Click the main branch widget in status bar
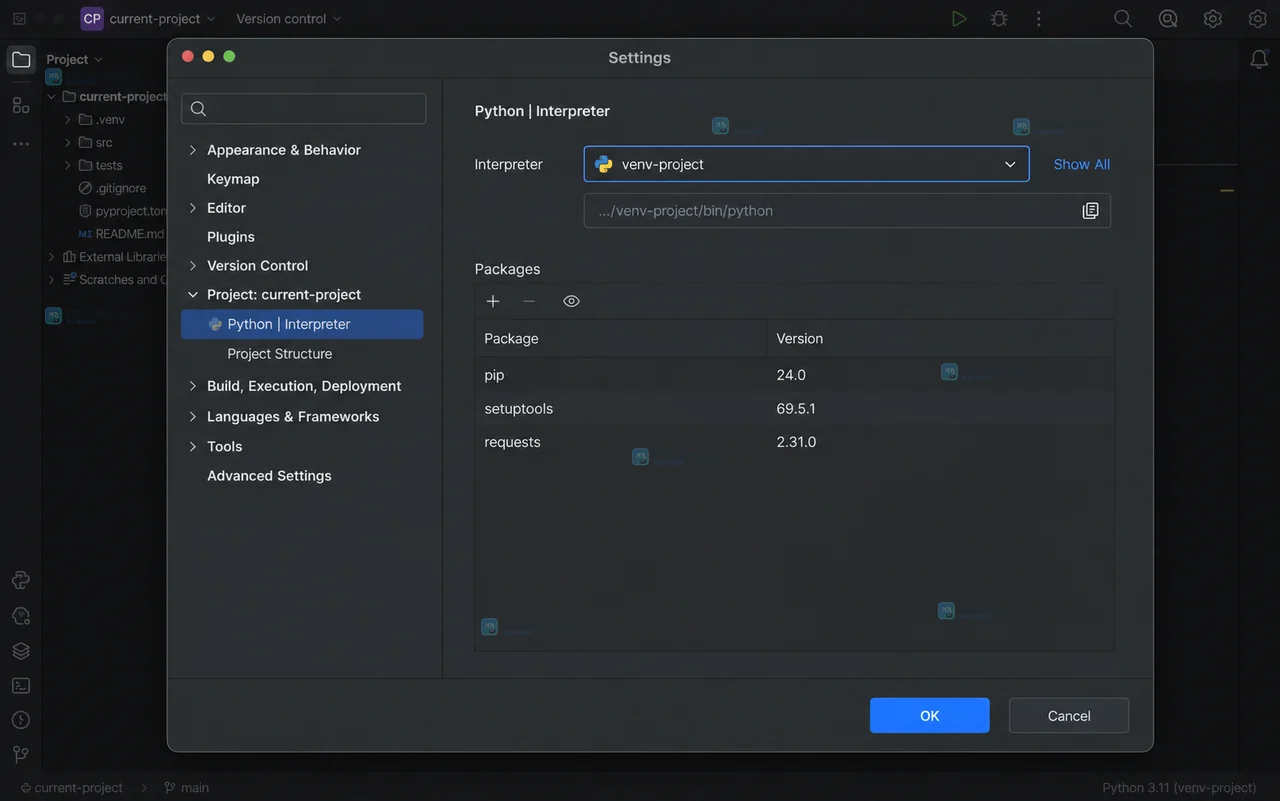The image size is (1280, 801). (x=186, y=788)
